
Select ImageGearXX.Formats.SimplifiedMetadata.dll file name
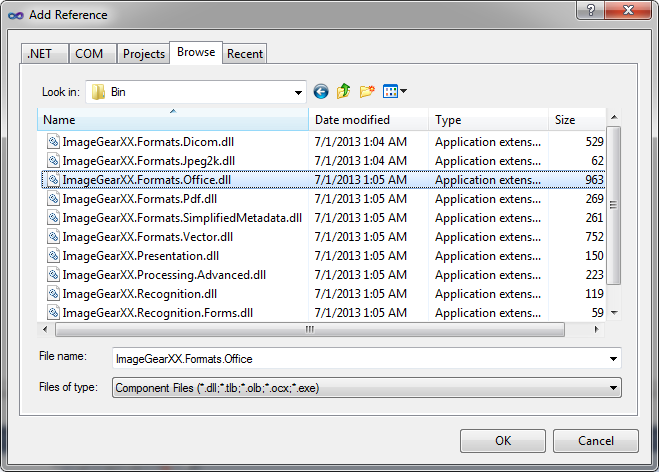(182, 218)
